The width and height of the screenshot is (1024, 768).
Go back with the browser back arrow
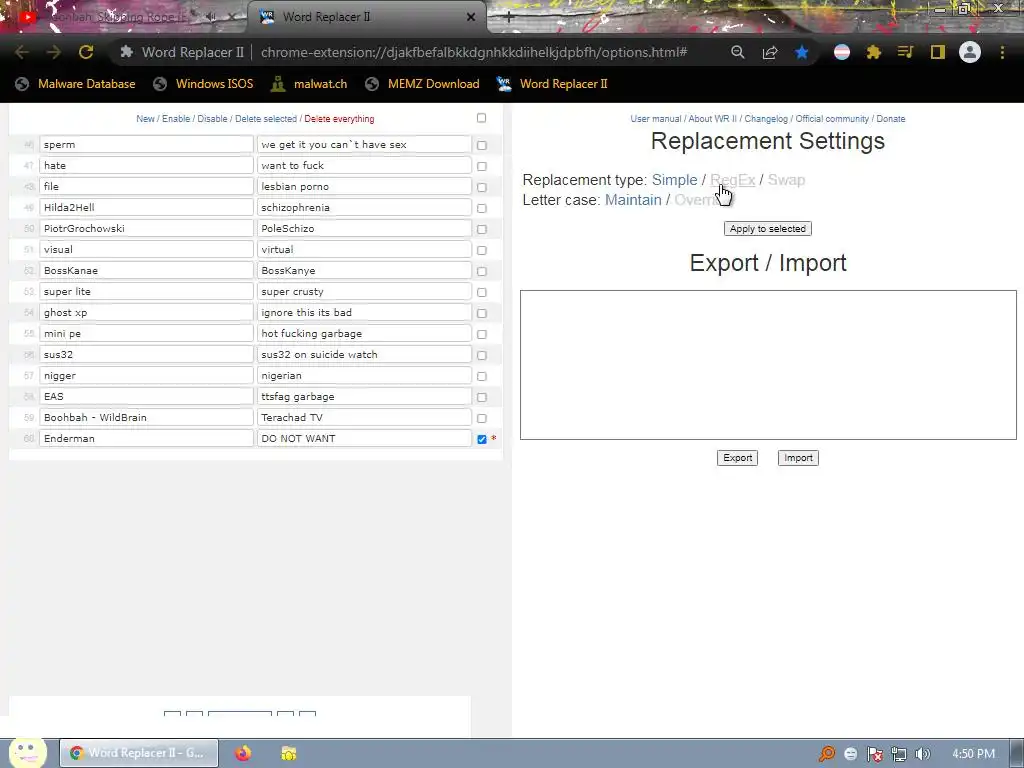(22, 52)
